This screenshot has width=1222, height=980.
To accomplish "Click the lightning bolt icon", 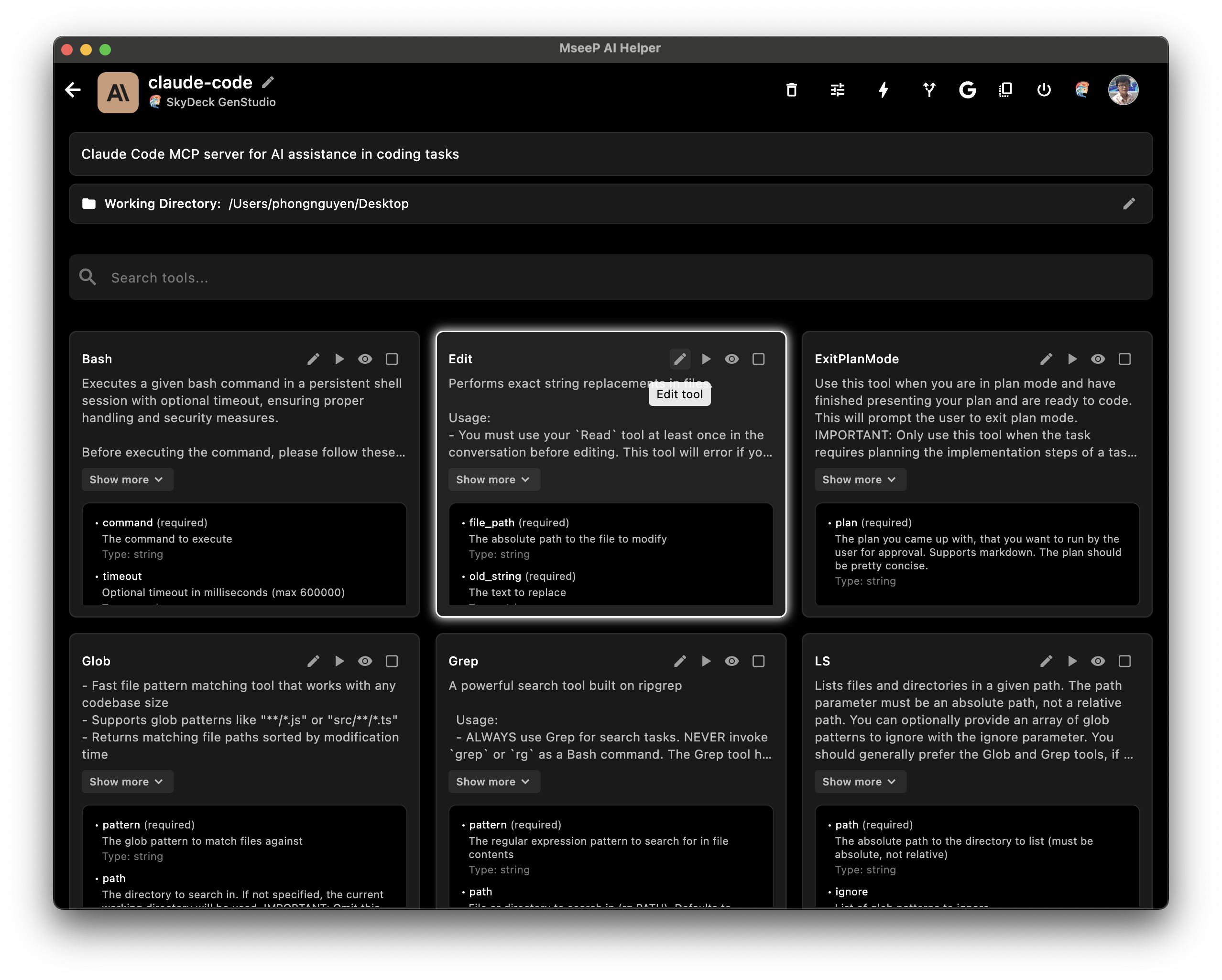I will point(883,89).
